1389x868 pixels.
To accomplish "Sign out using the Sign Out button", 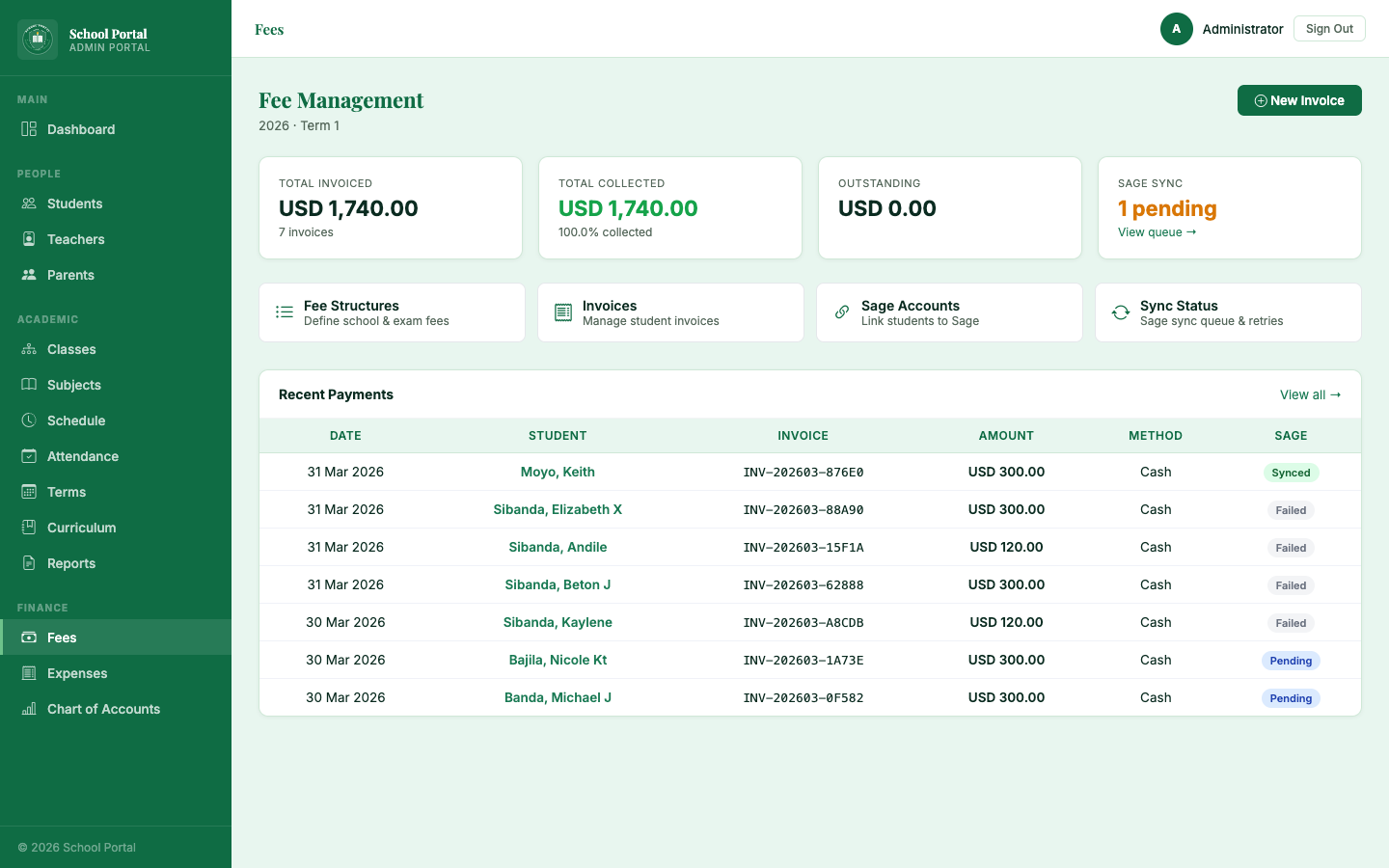I will 1329,28.
